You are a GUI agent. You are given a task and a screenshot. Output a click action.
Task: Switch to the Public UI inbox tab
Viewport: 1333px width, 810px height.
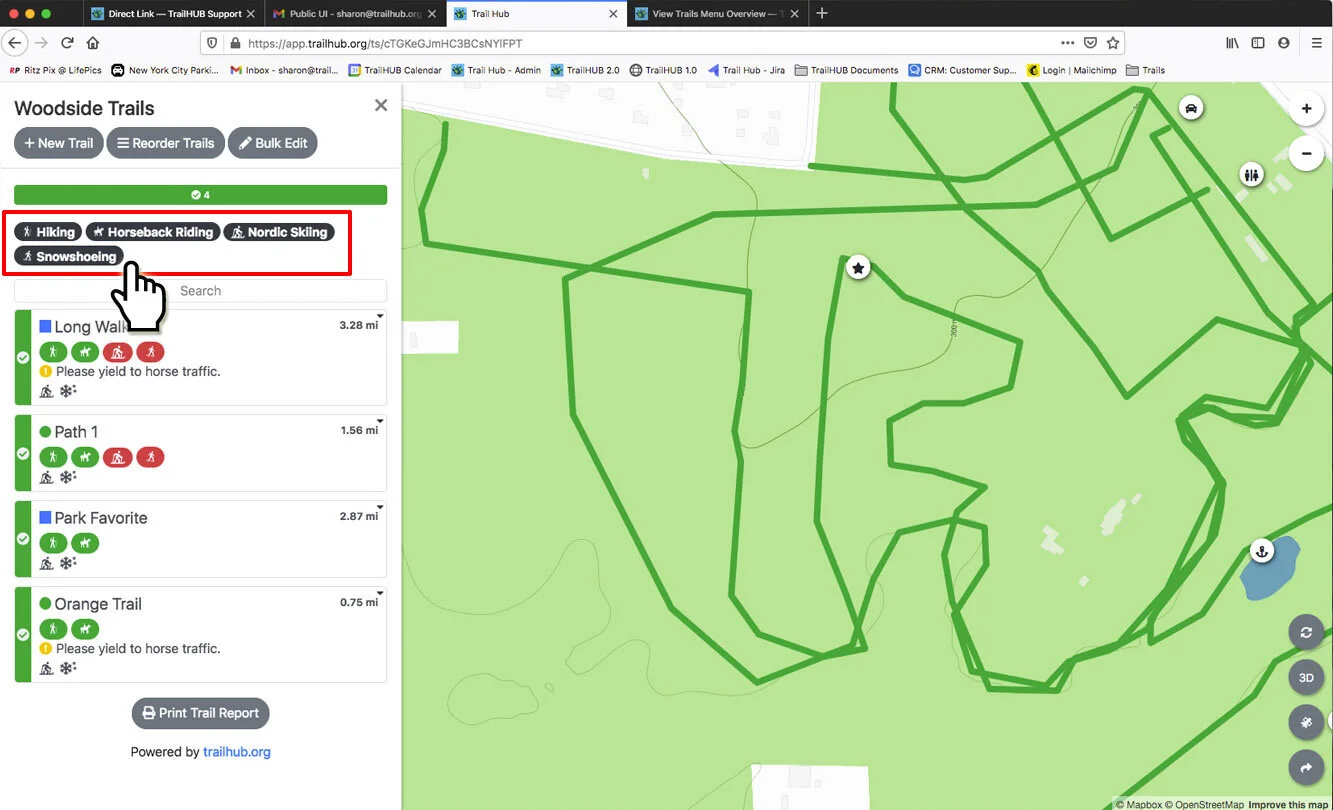[354, 14]
